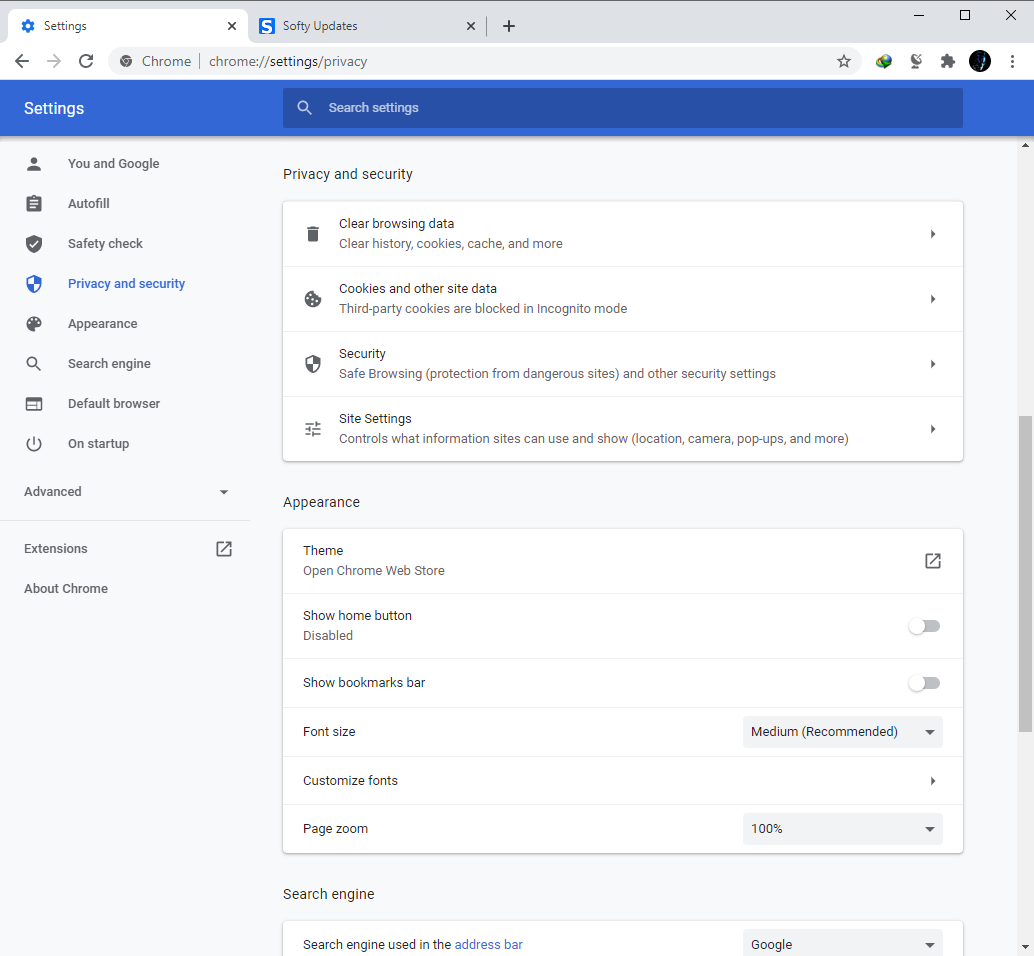1034x956 pixels.
Task: Close the Softy Updates tab
Action: (x=470, y=26)
